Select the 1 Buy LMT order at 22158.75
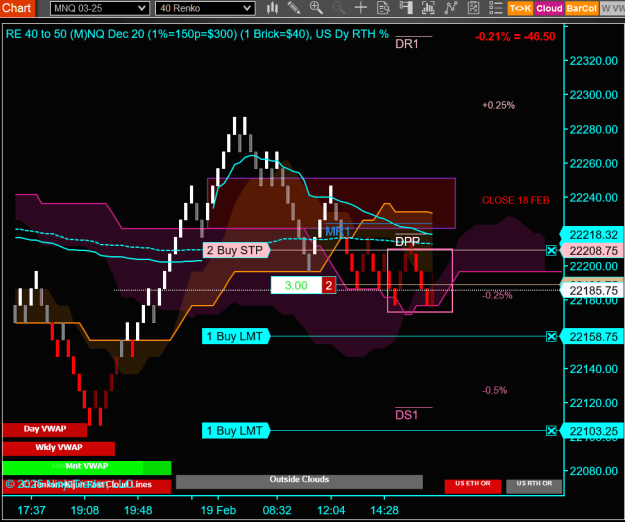The height and width of the screenshot is (522, 625). [x=235, y=336]
